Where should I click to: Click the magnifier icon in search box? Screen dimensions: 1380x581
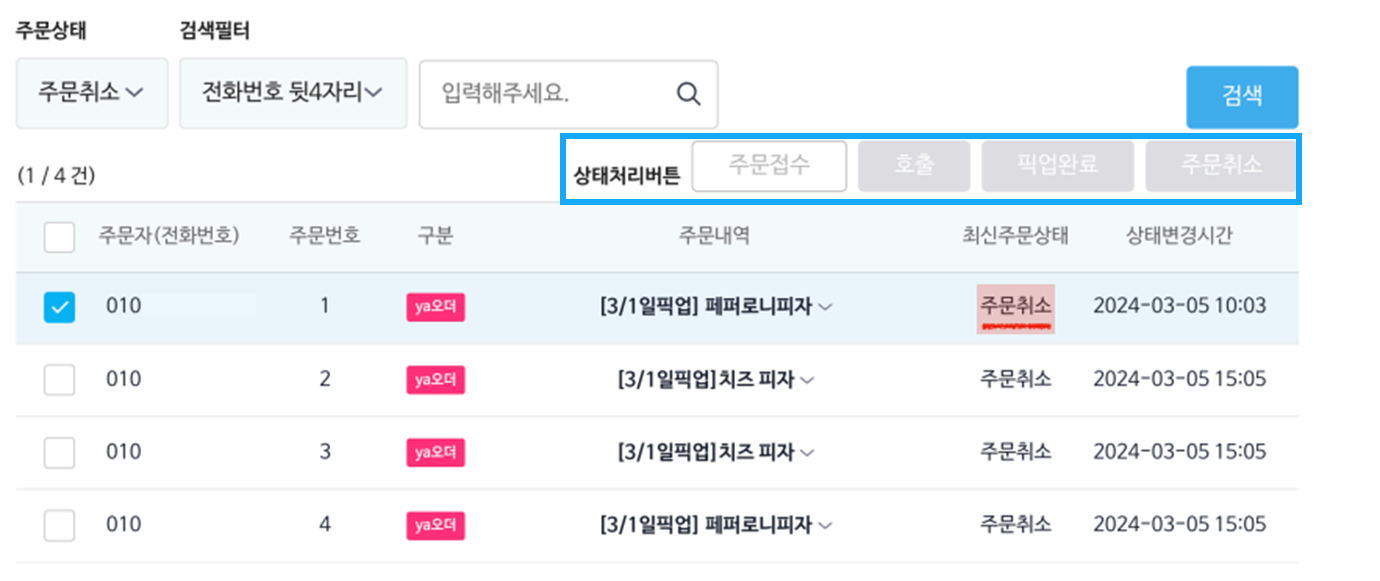(688, 94)
